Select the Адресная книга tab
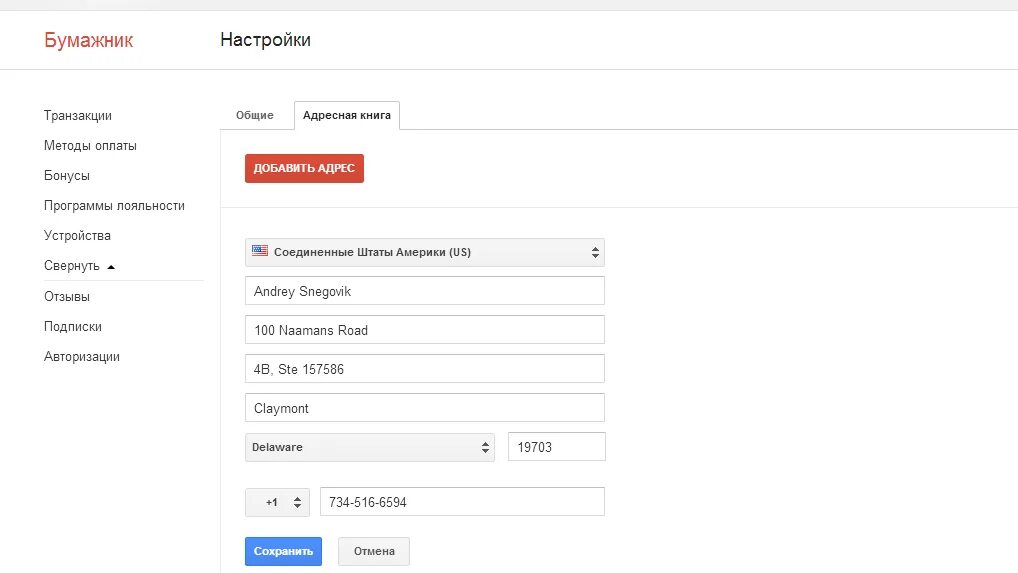Image resolution: width=1018 pixels, height=573 pixels. tap(347, 116)
